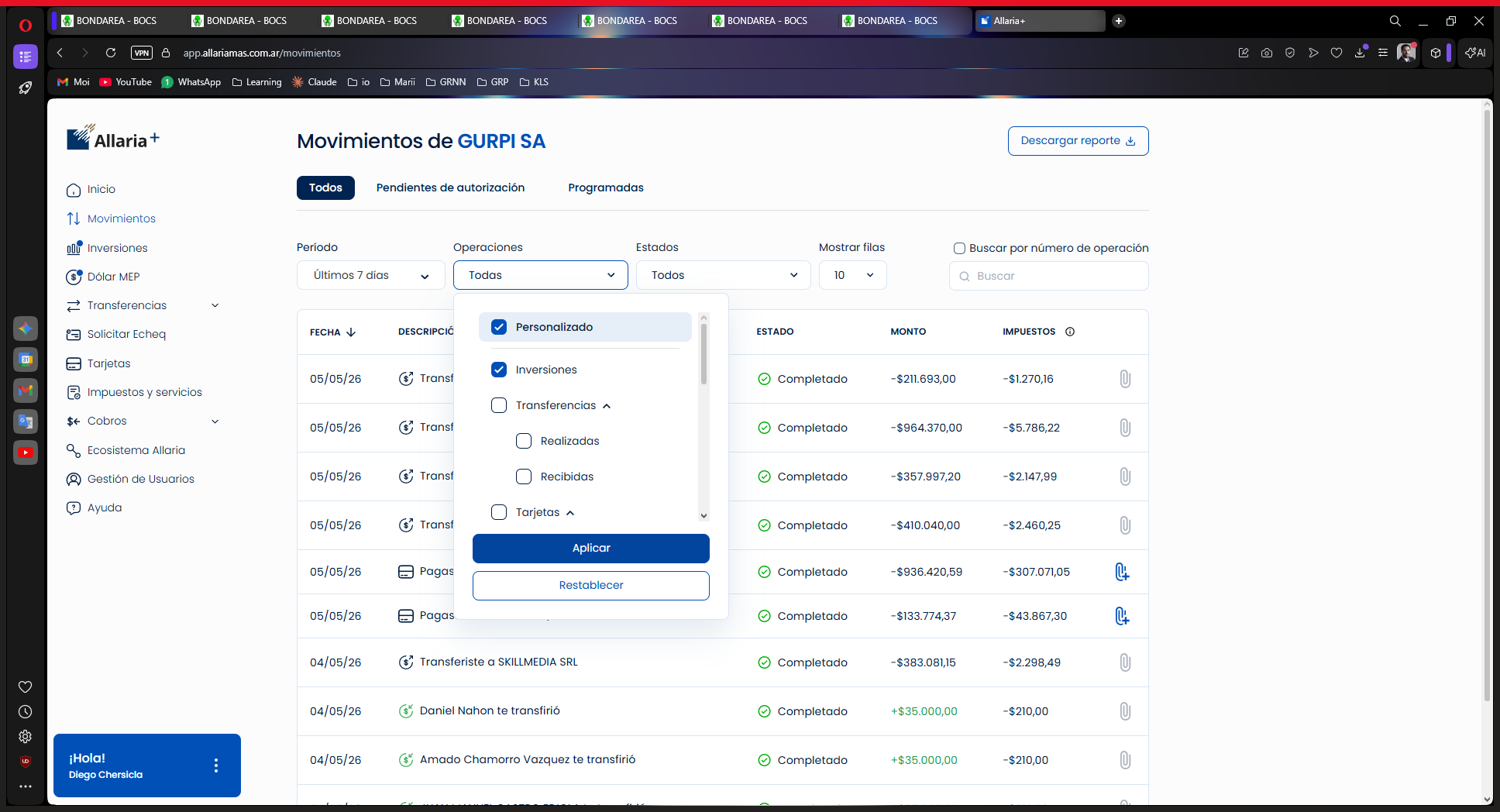The width and height of the screenshot is (1500, 812).
Task: Open Dólar MEP in sidebar
Action: pyautogui.click(x=112, y=277)
